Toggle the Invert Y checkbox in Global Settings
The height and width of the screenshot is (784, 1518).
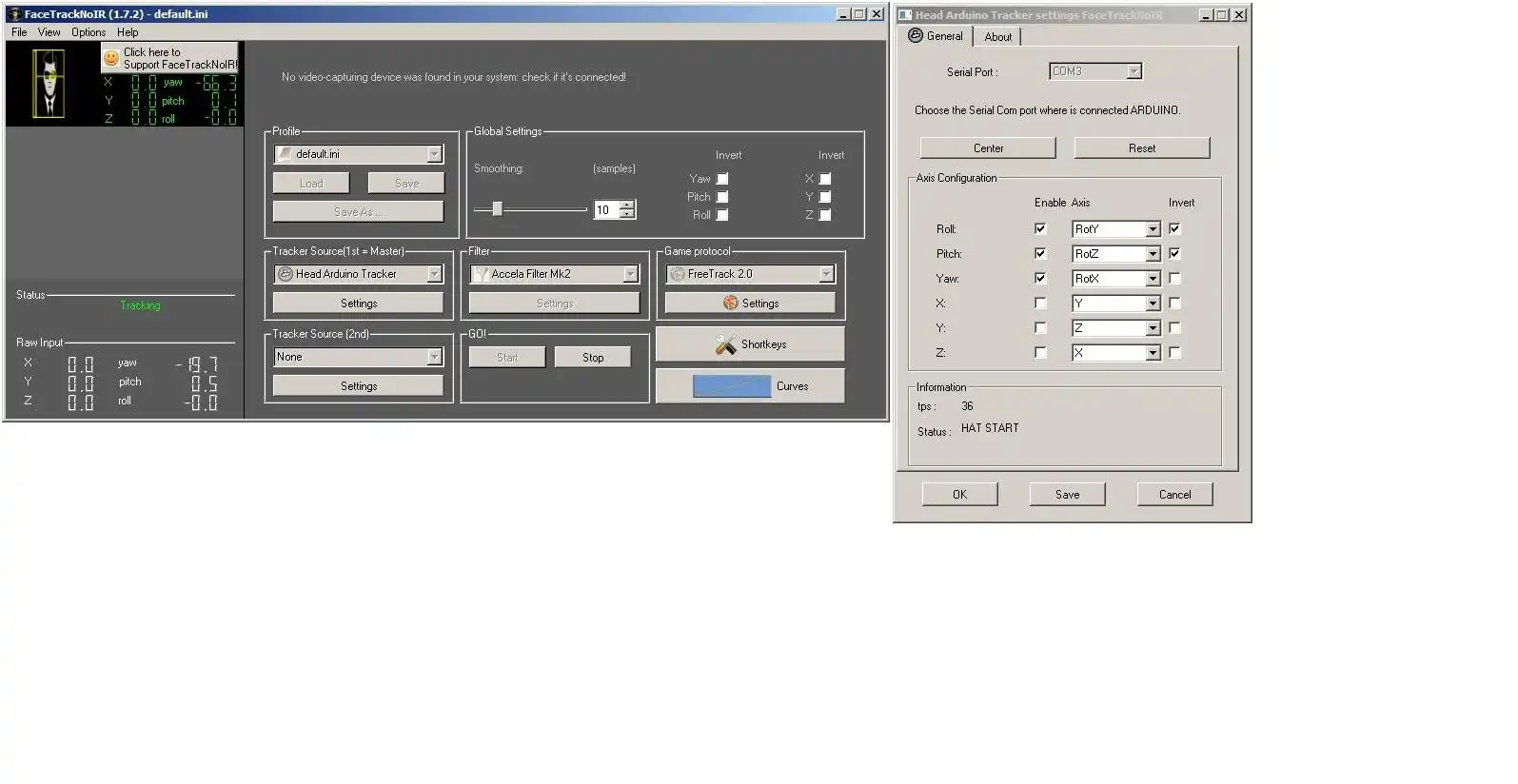point(825,197)
